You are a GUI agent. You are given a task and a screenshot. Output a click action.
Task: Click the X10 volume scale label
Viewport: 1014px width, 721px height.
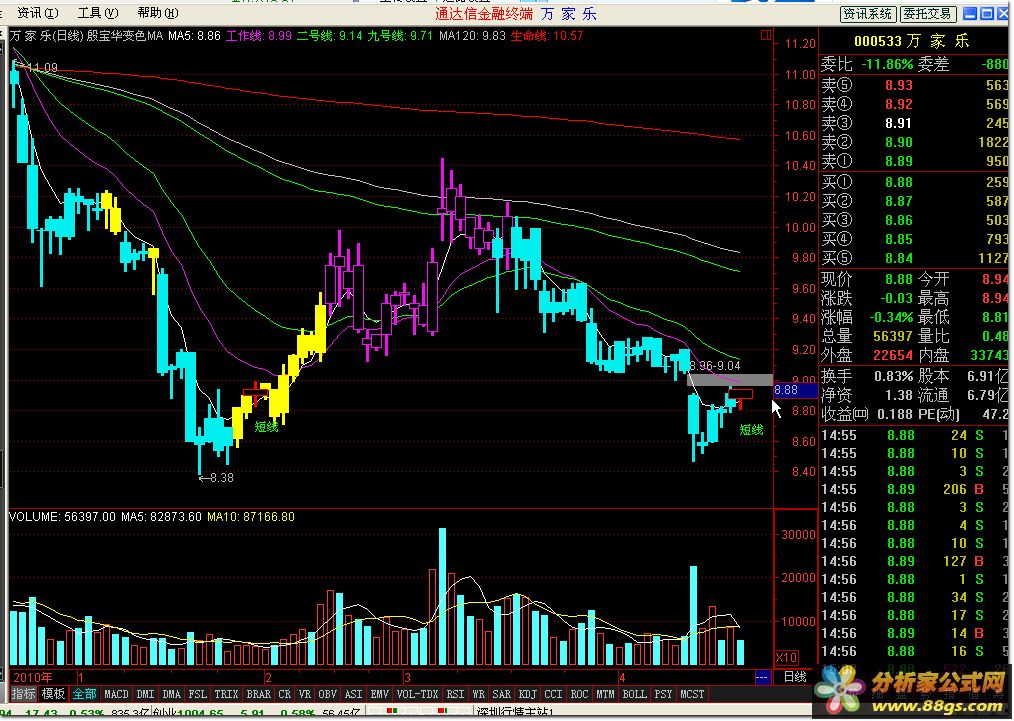coord(786,658)
